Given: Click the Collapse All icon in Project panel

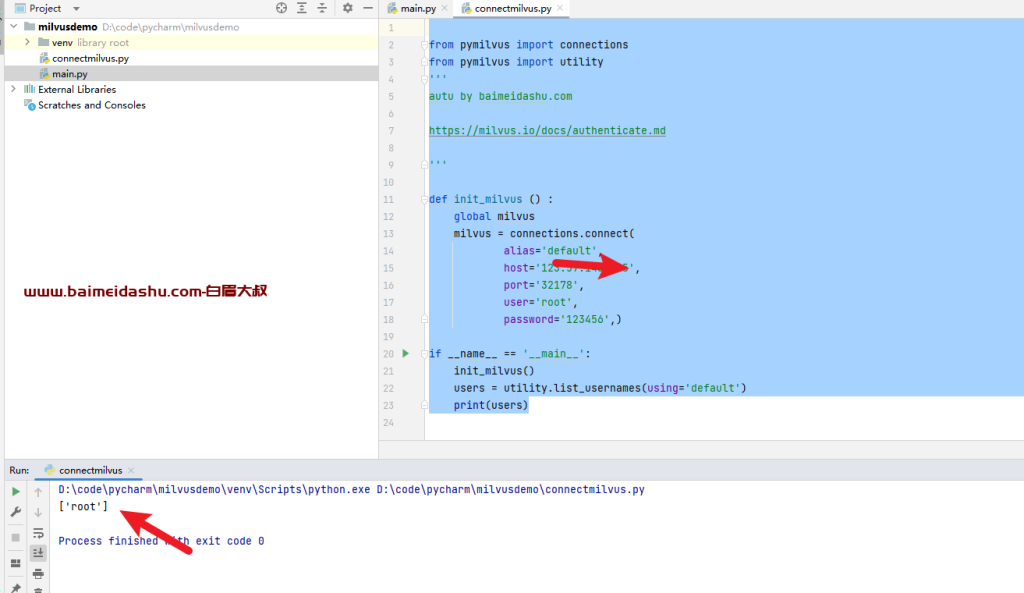Looking at the screenshot, I should (x=321, y=8).
